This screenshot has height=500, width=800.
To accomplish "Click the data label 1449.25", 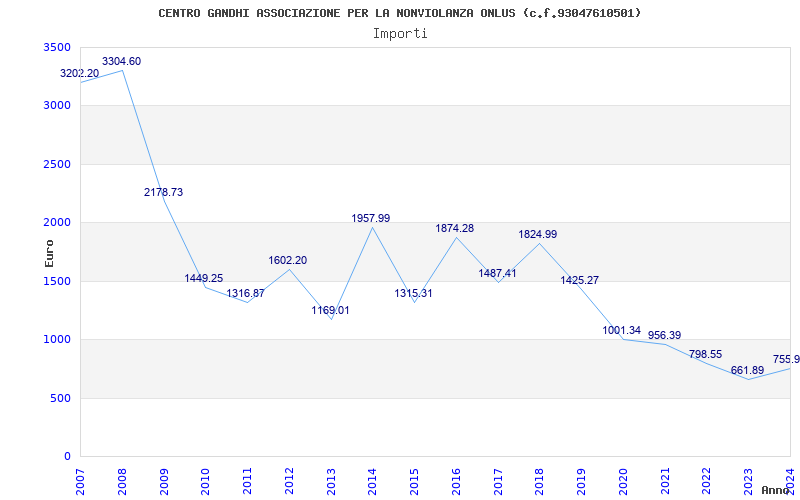I will [x=204, y=278].
